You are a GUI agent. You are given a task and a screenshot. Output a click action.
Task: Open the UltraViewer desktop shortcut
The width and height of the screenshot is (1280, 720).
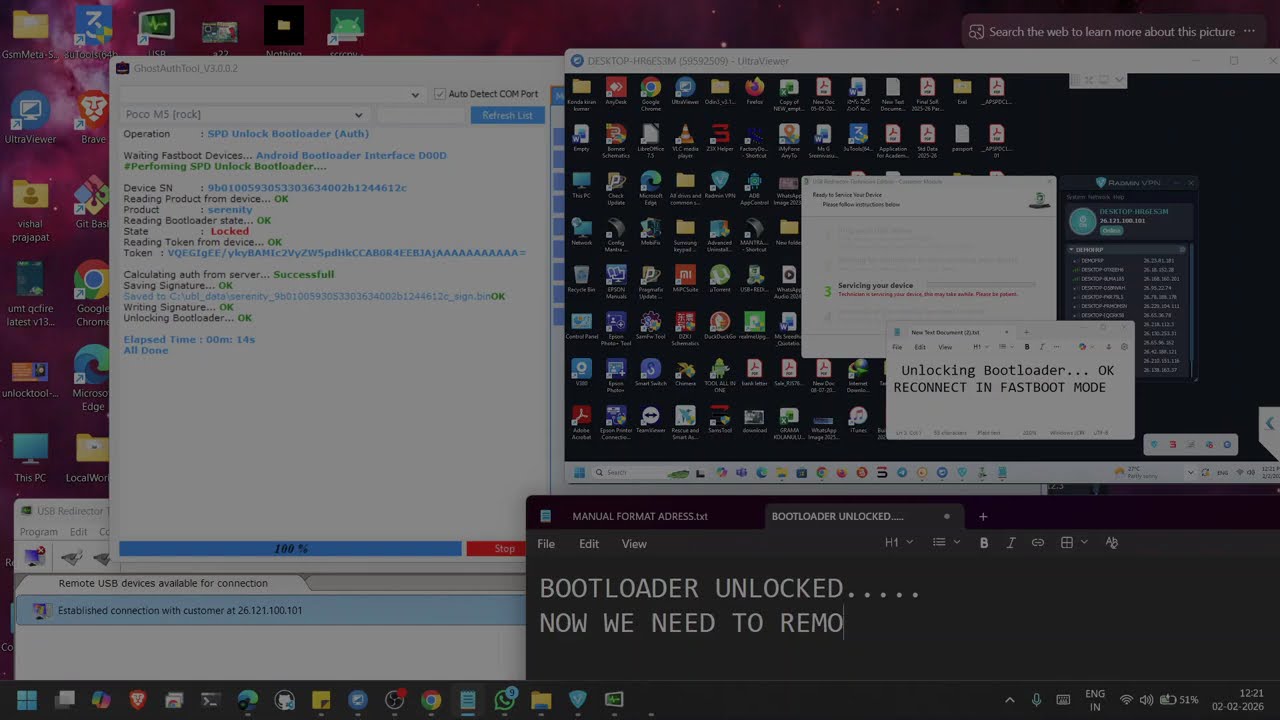29,119
